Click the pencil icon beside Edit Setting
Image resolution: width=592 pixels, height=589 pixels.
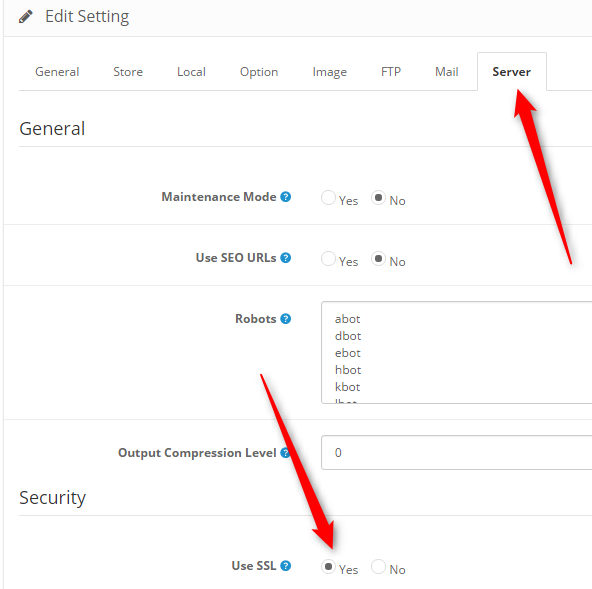coord(26,17)
